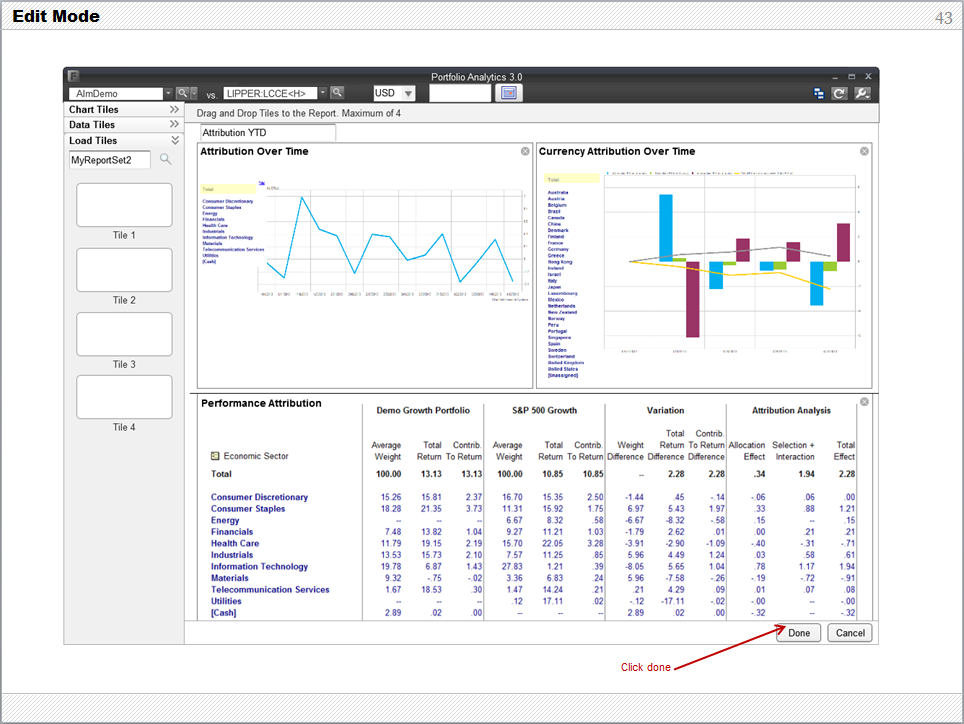The width and height of the screenshot is (964, 724).
Task: Click Energy sector row in table
Action: point(225,520)
